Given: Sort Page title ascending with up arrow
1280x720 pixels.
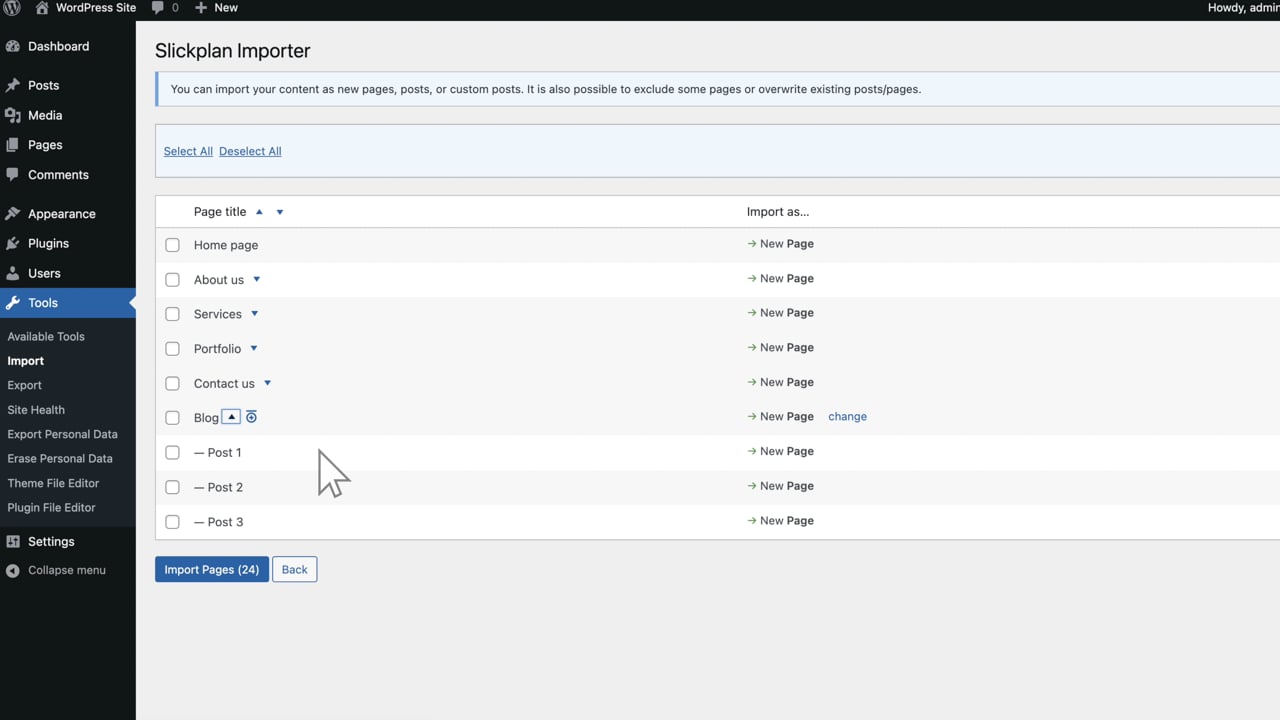Looking at the screenshot, I should tap(259, 212).
